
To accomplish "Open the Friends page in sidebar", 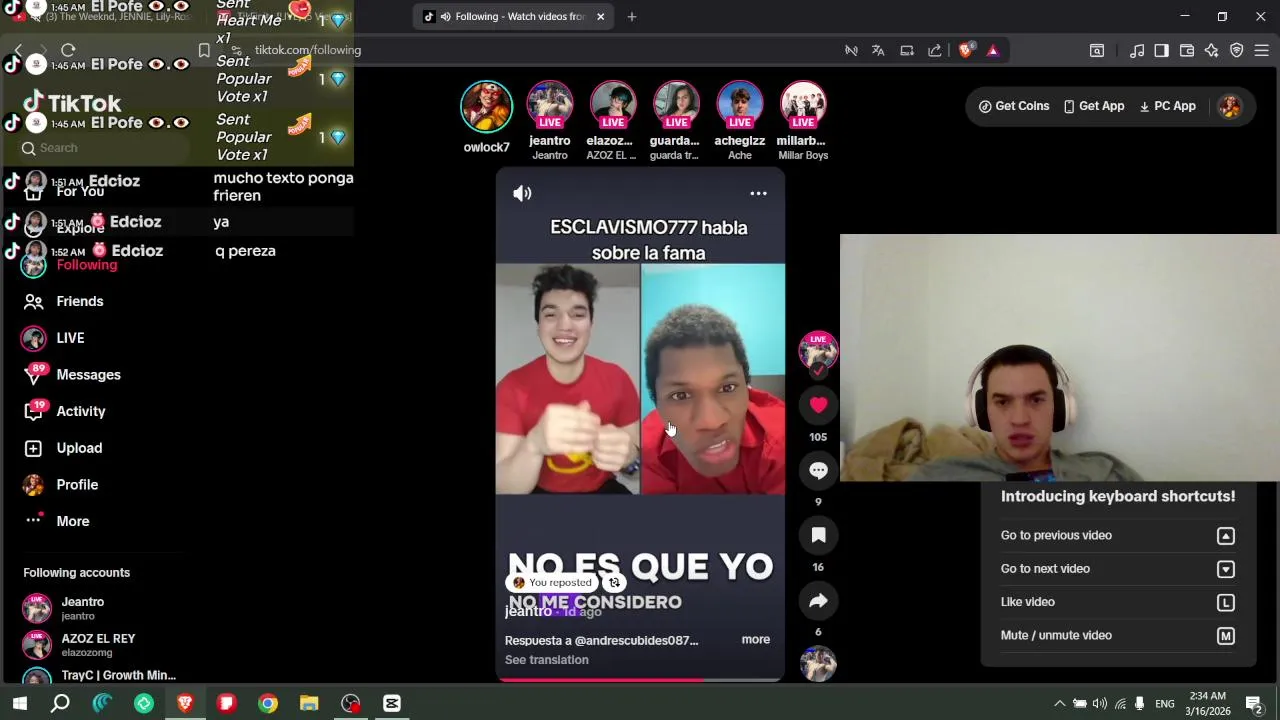I will [x=80, y=301].
